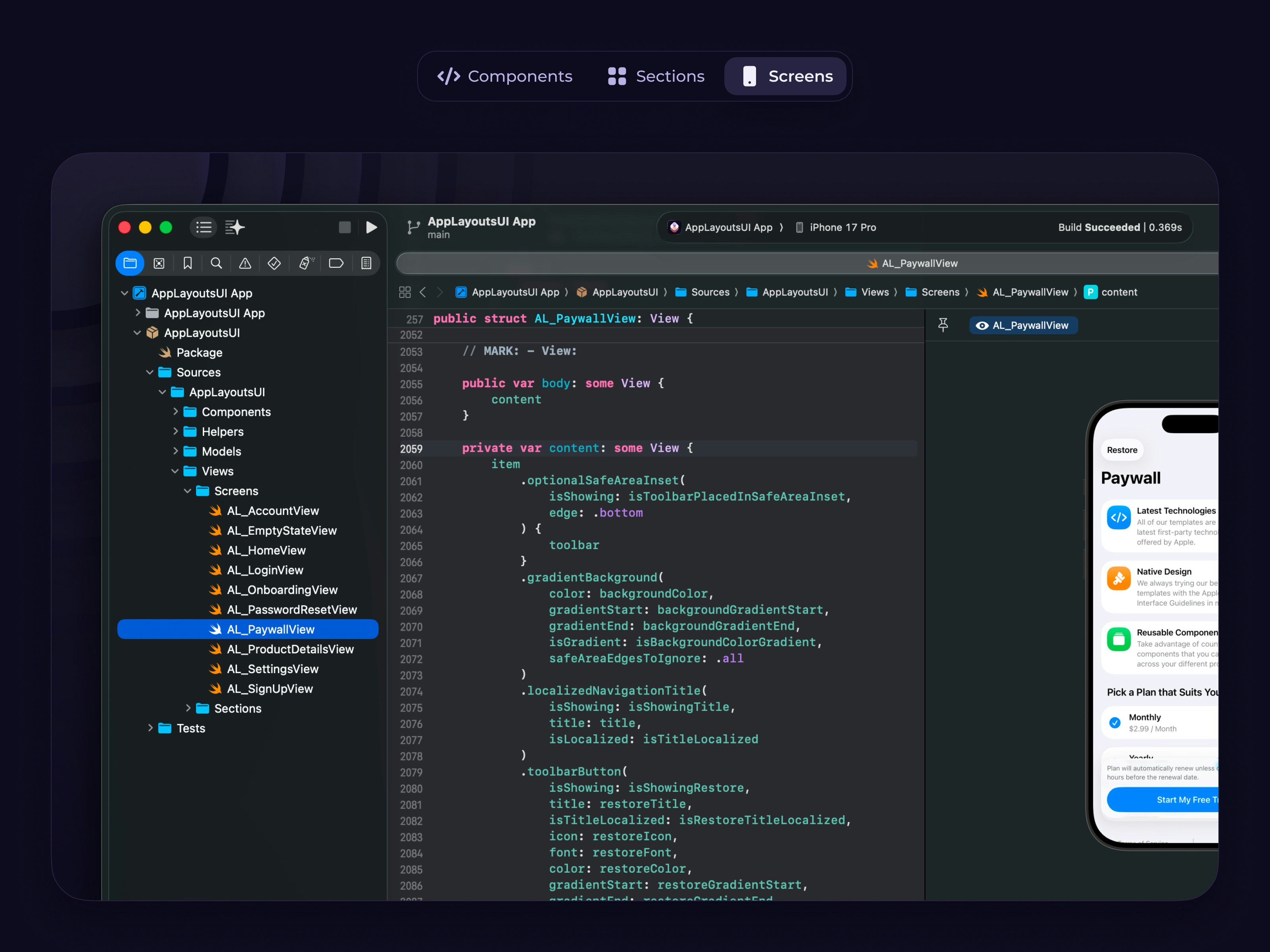Collapse the Screens folder

coord(188,491)
